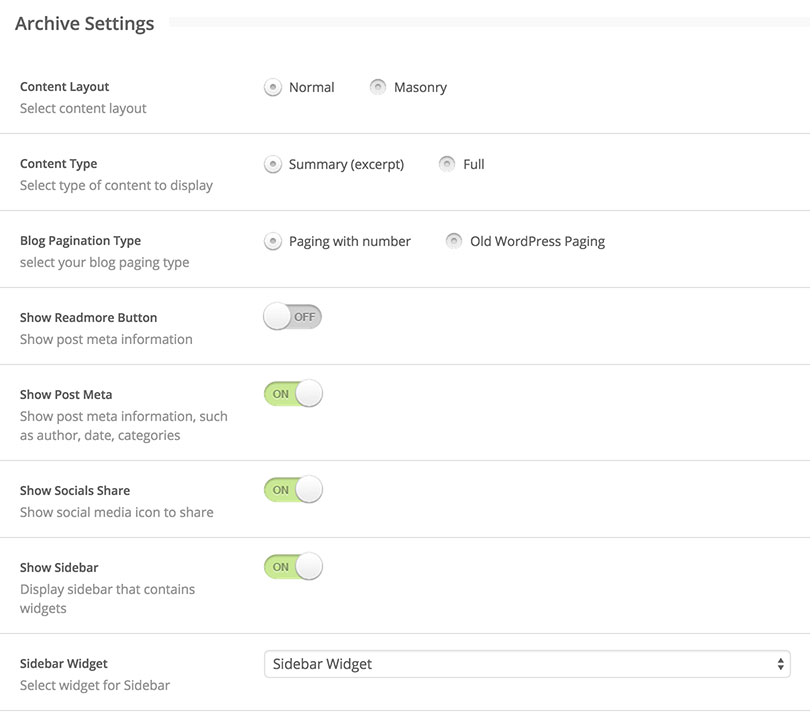Select Paging with number pagination

tap(272, 241)
